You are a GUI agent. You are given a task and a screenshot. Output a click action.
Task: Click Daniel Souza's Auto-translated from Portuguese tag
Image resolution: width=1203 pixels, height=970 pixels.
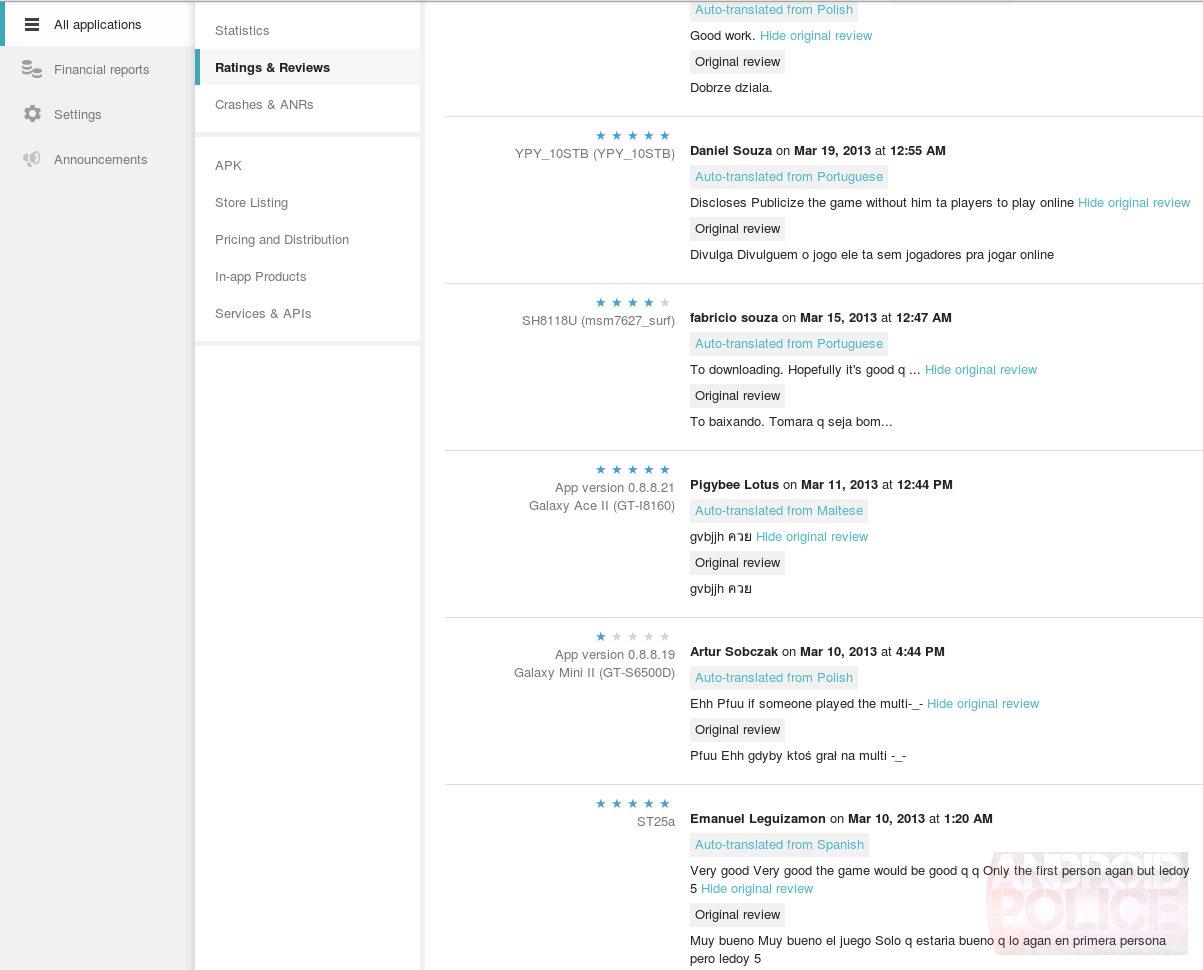point(789,177)
